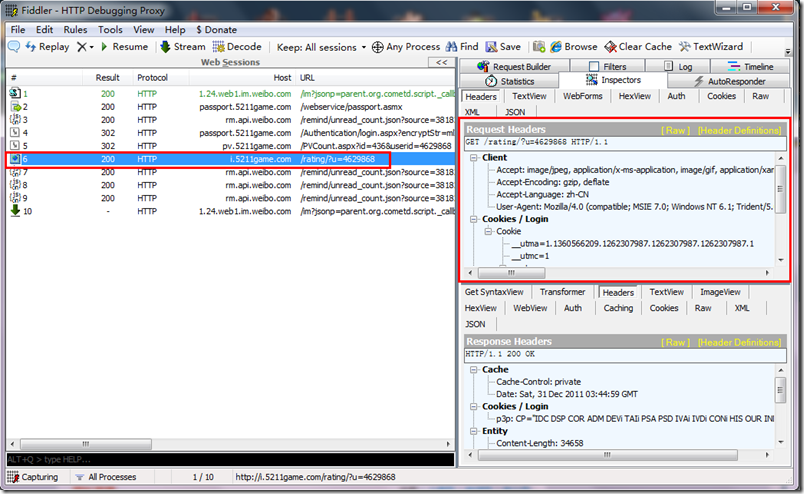Select request WebForms inspector tab

(x=582, y=96)
